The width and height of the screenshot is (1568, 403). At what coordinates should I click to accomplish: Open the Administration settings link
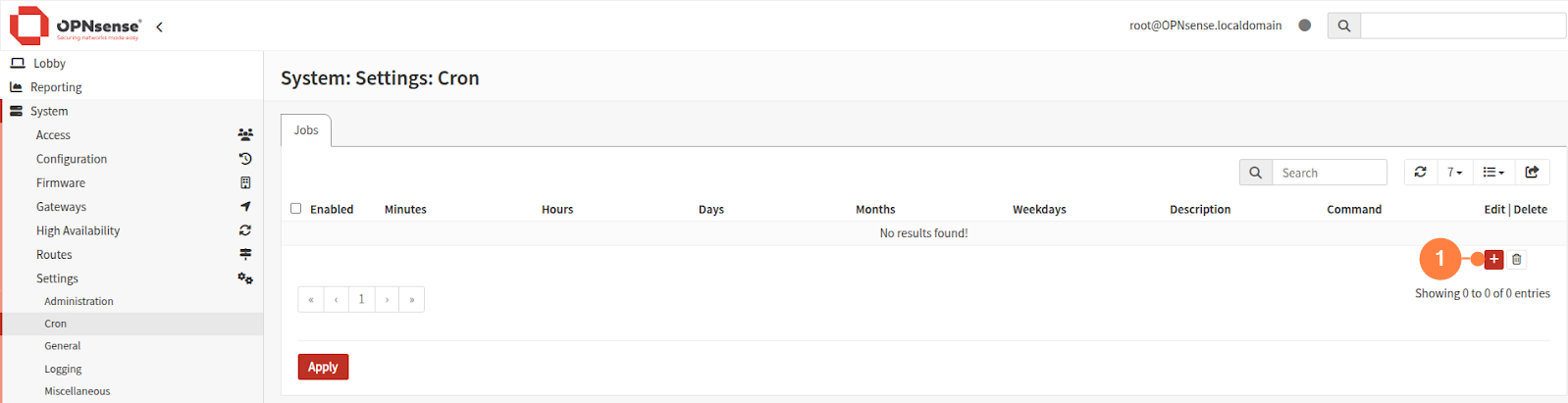[x=78, y=301]
